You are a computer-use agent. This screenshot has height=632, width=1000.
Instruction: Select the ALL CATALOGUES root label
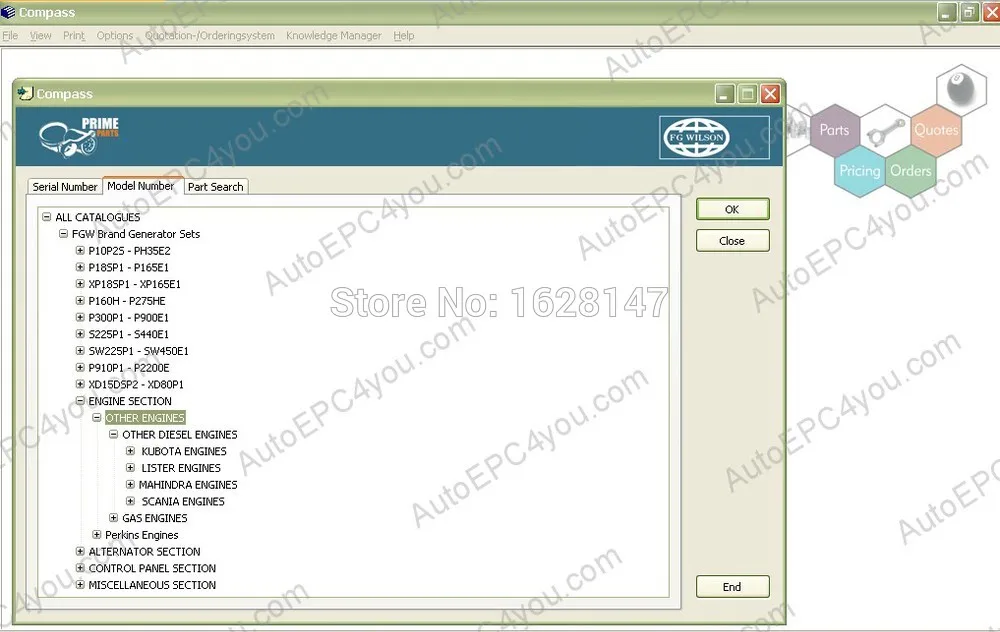[98, 217]
